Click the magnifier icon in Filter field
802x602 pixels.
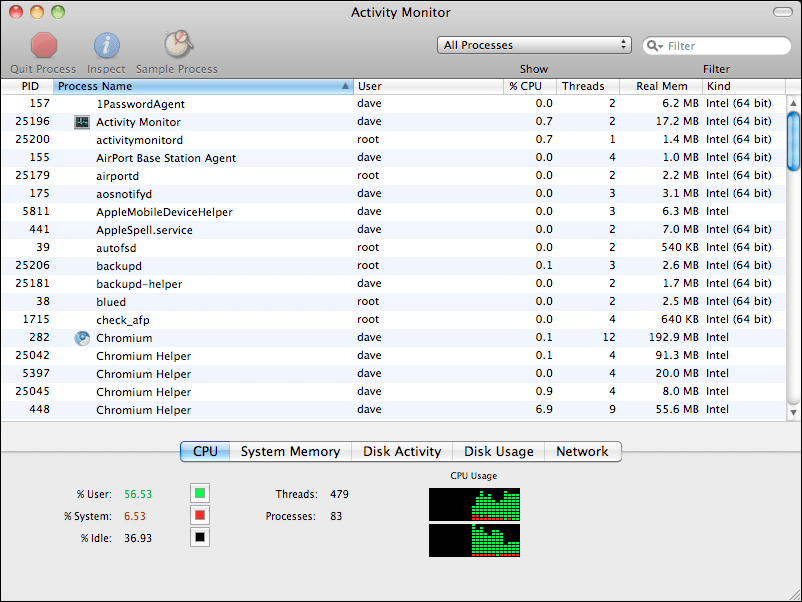[x=654, y=46]
